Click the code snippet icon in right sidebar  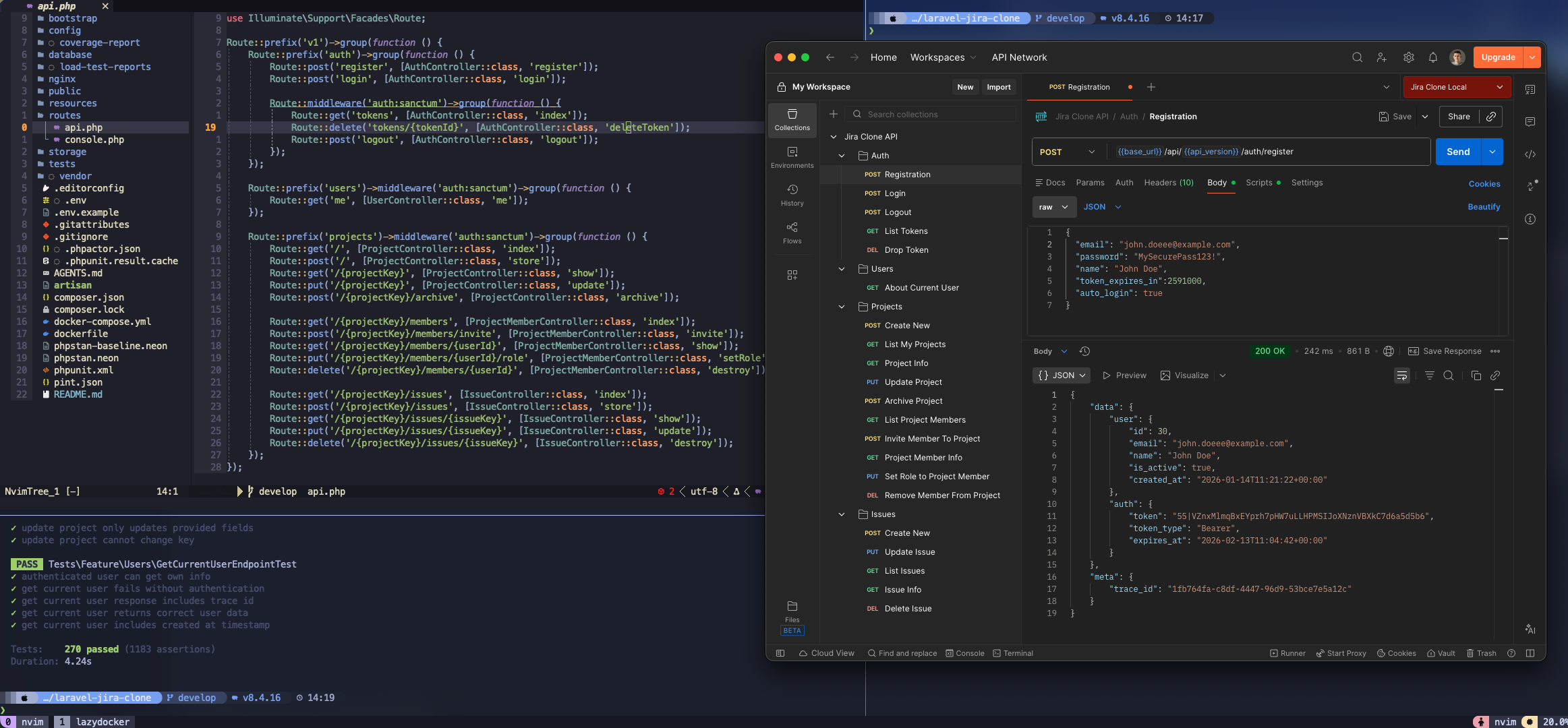pyautogui.click(x=1530, y=154)
